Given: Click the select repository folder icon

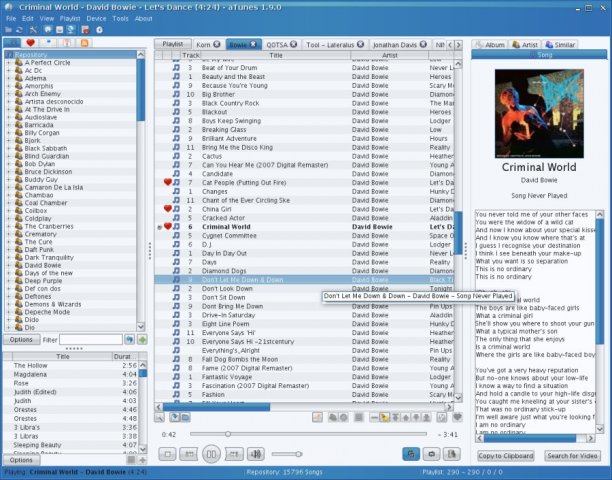Looking at the screenshot, I should click(8, 30).
